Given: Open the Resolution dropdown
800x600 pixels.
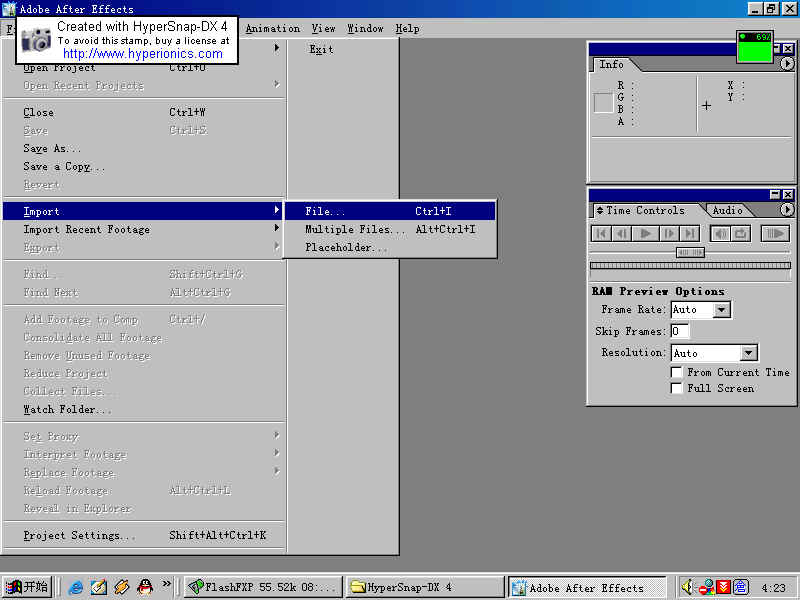Looking at the screenshot, I should pos(748,353).
